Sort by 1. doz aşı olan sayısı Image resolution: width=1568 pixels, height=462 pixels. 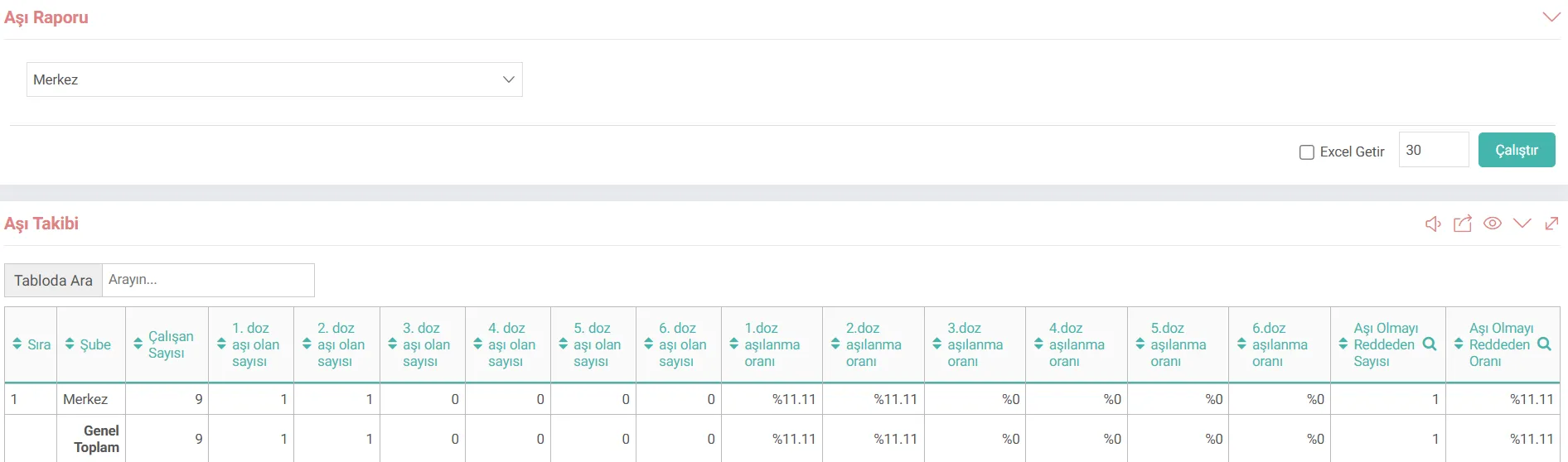[x=221, y=344]
